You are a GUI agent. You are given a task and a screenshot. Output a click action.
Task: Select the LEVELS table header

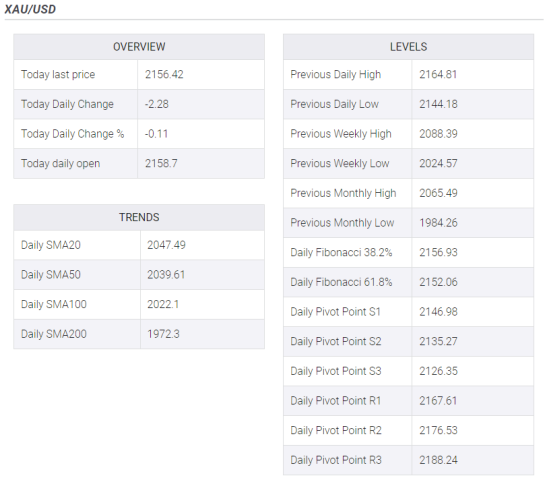click(x=408, y=47)
